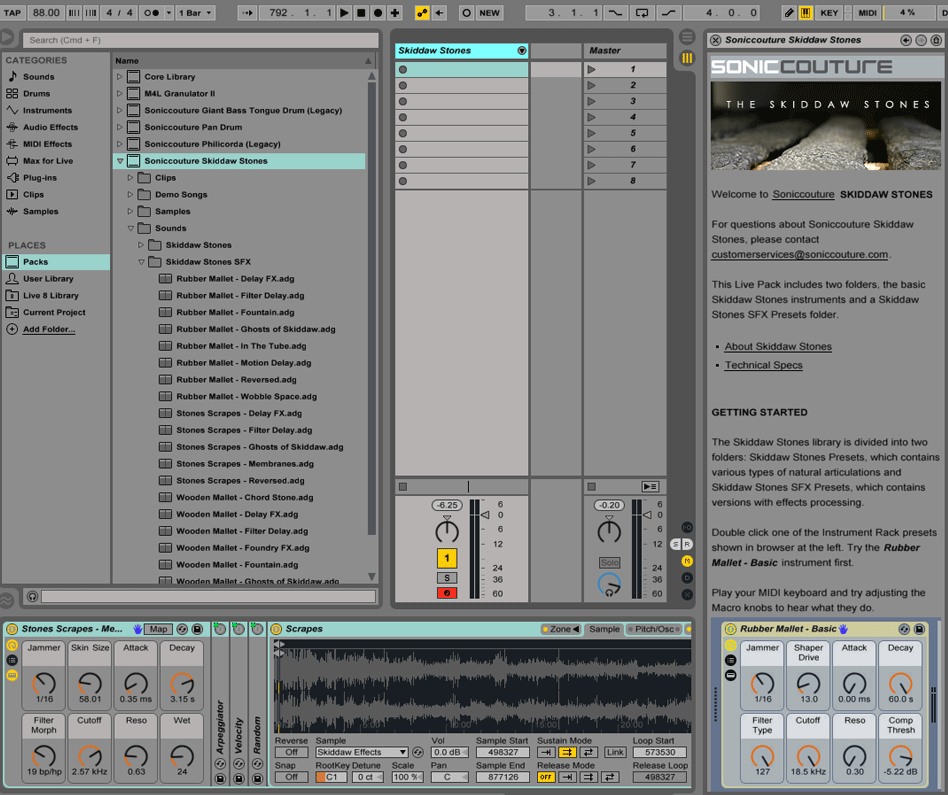Show the rack chain list button
Screen dimensions: 948x795
tap(11, 660)
